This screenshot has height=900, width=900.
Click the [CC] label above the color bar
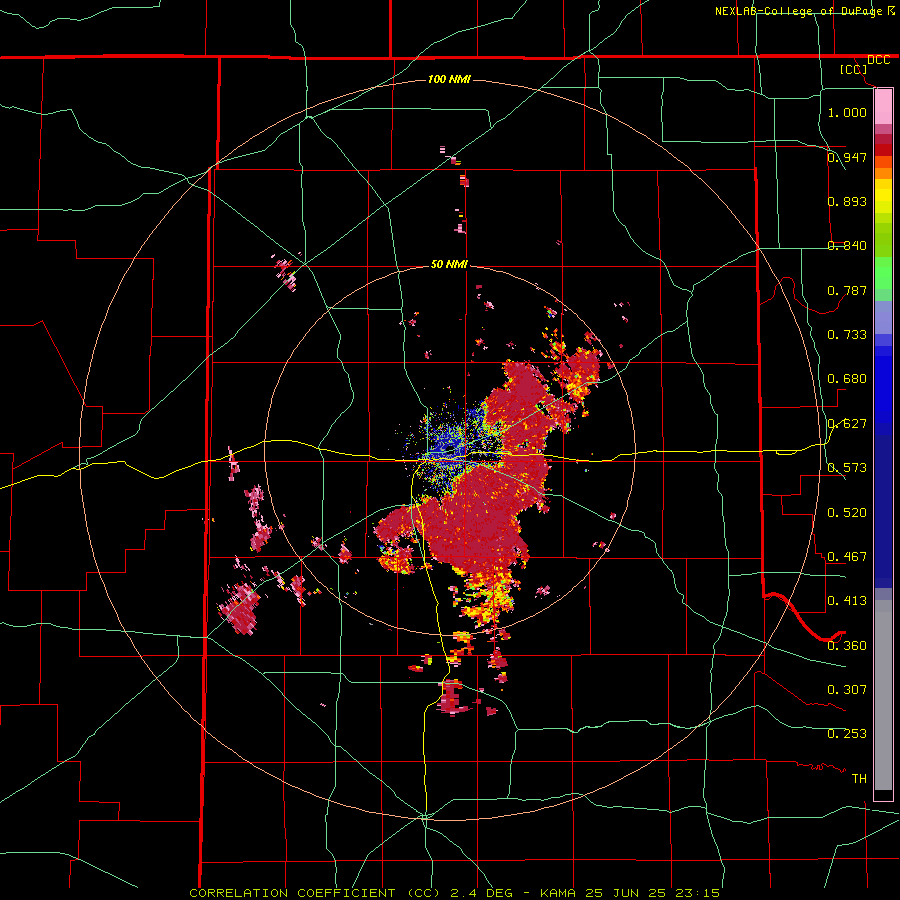[854, 69]
